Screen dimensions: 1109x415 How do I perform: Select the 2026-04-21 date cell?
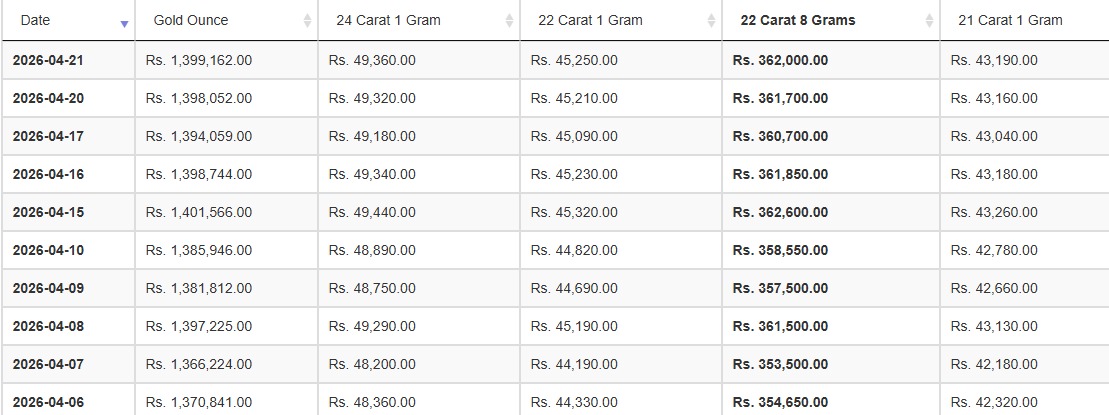point(48,60)
